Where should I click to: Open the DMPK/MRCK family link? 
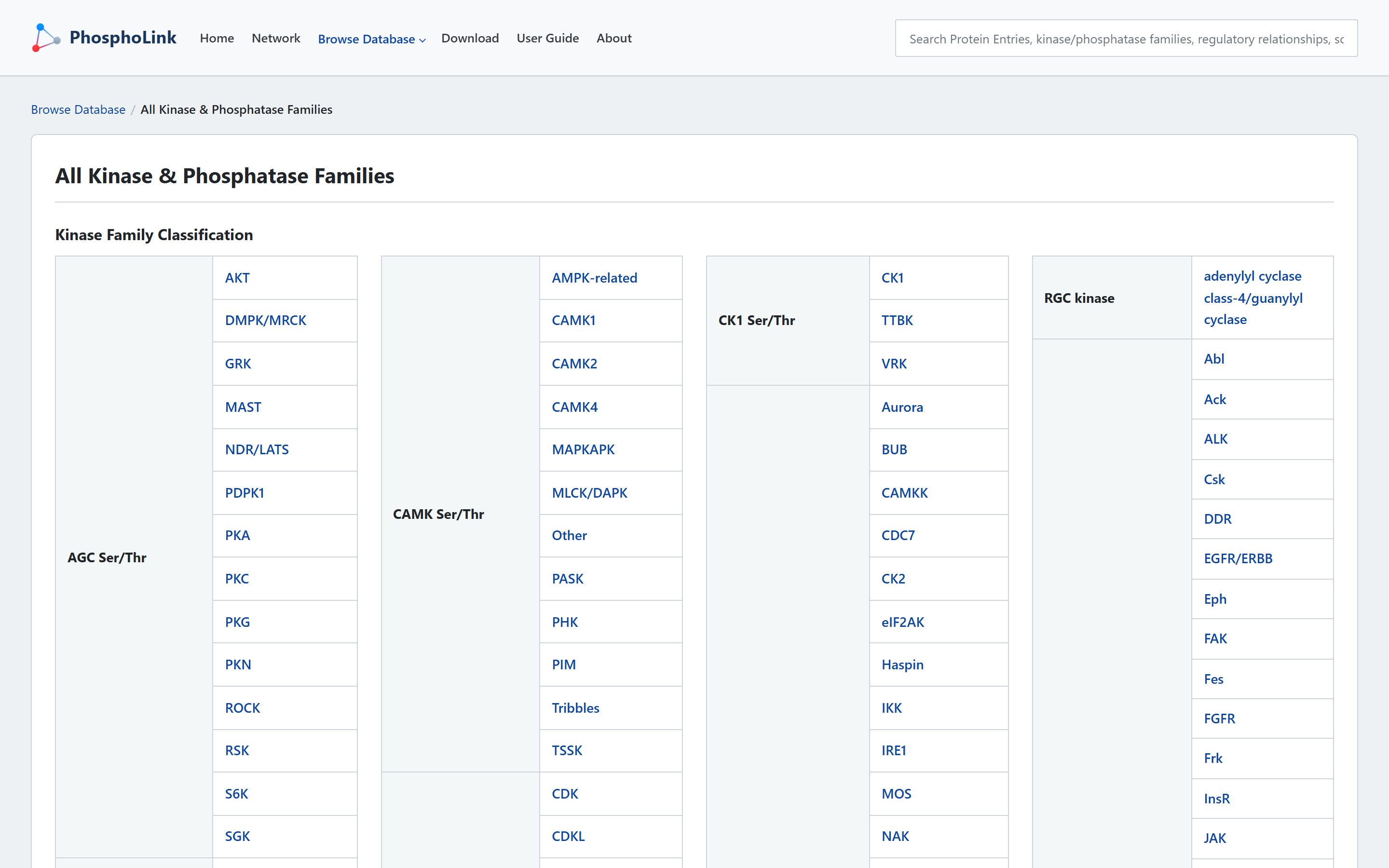[265, 320]
